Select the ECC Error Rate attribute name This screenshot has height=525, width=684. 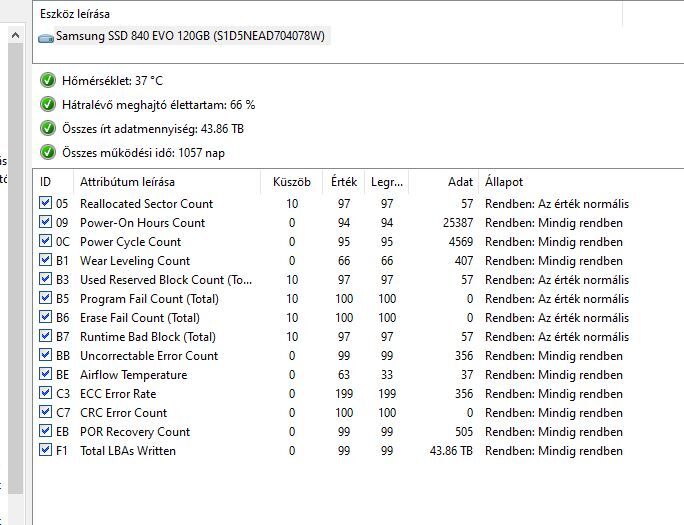coord(118,394)
